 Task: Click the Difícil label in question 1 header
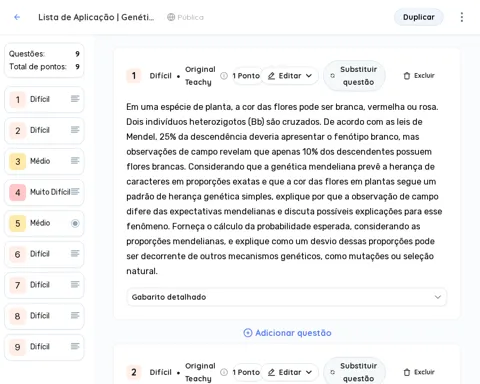pyautogui.click(x=160, y=76)
